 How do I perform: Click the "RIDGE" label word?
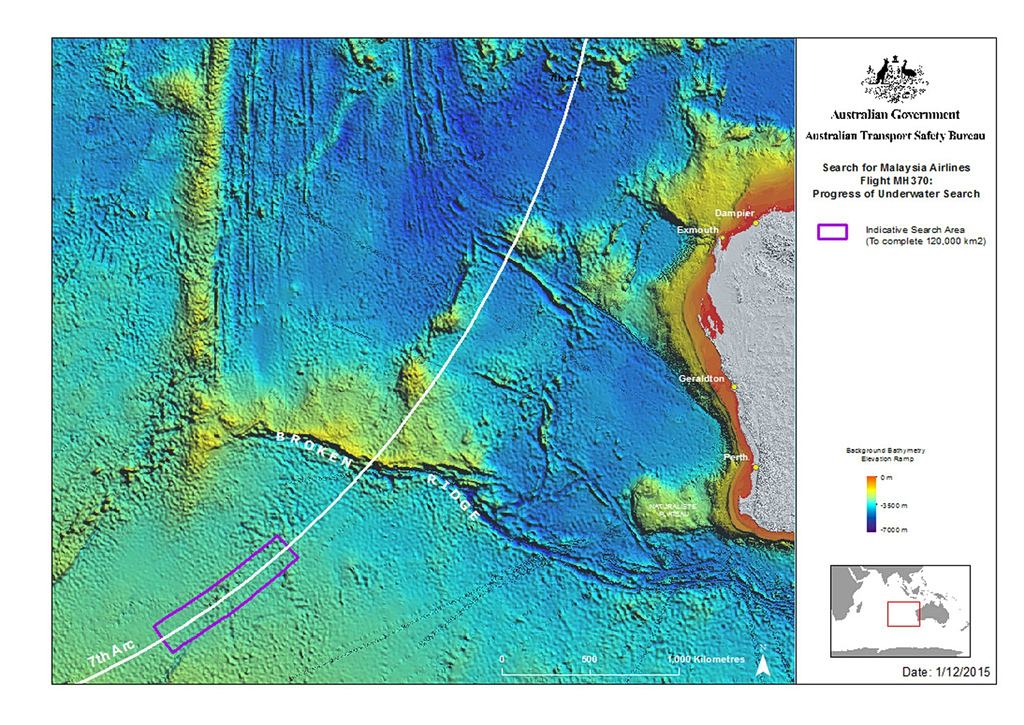455,498
